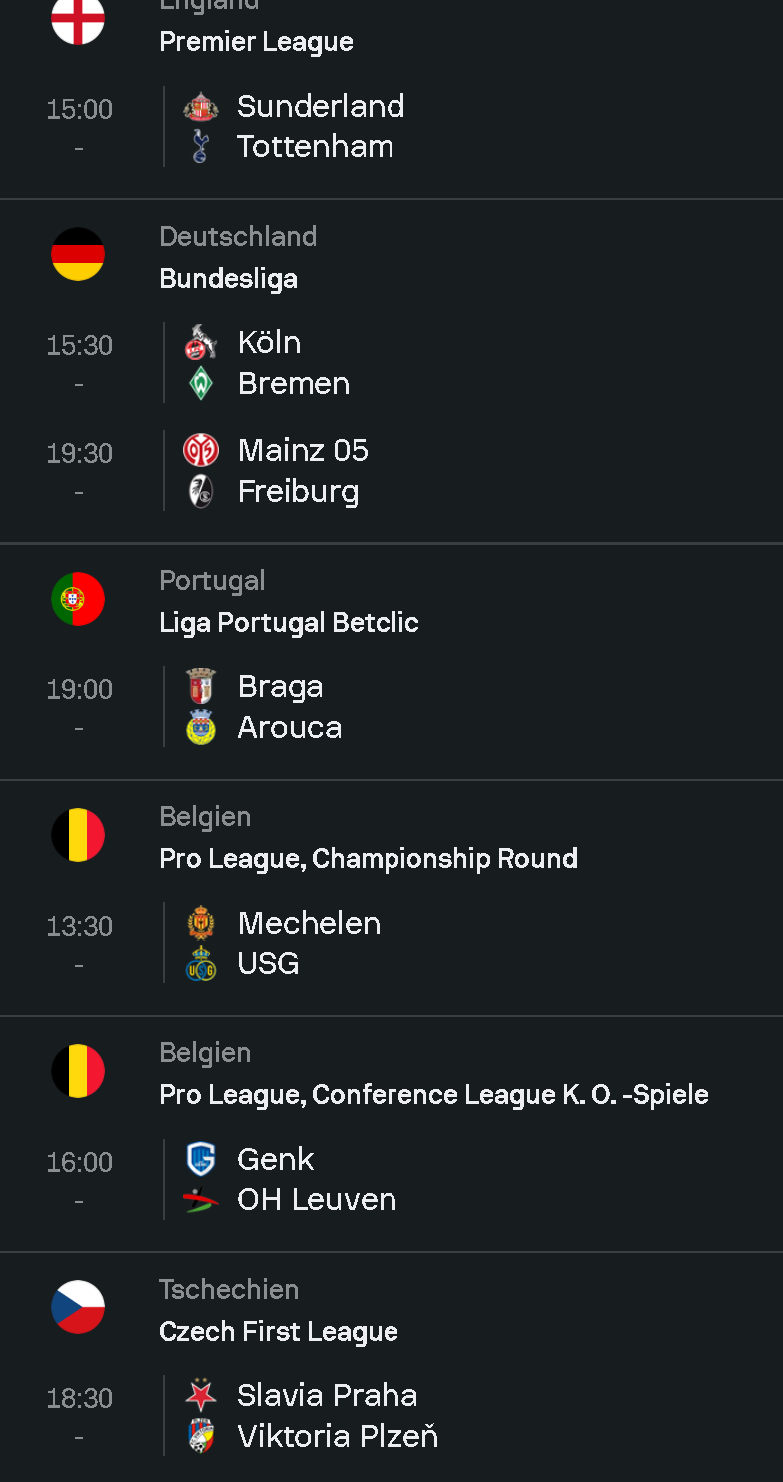783x1482 pixels.
Task: Click the England flag icon
Action: 78,20
